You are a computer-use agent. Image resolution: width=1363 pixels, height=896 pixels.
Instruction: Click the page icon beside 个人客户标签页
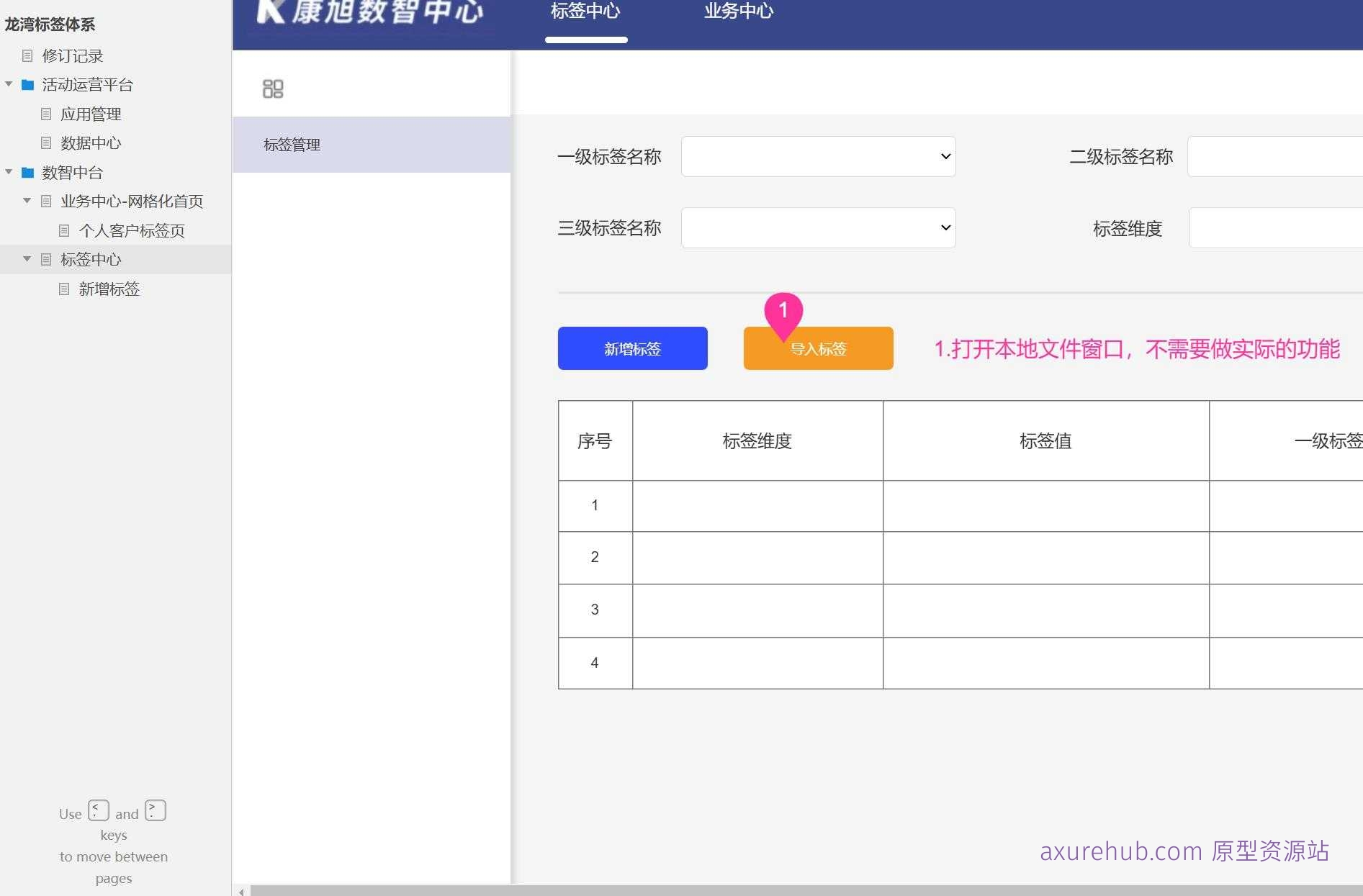(65, 230)
